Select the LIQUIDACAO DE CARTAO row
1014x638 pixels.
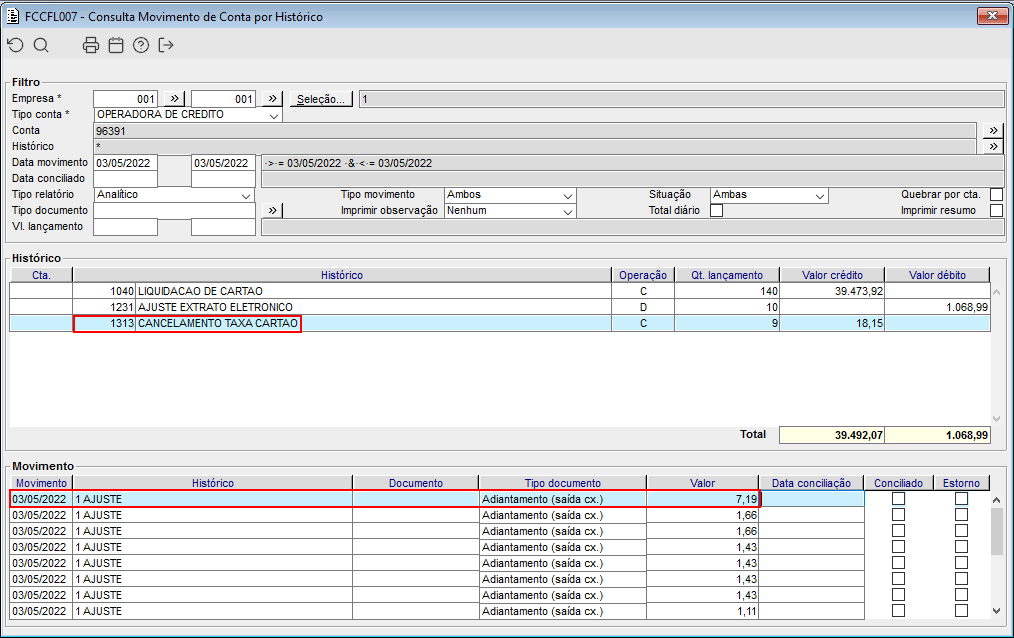pyautogui.click(x=499, y=291)
